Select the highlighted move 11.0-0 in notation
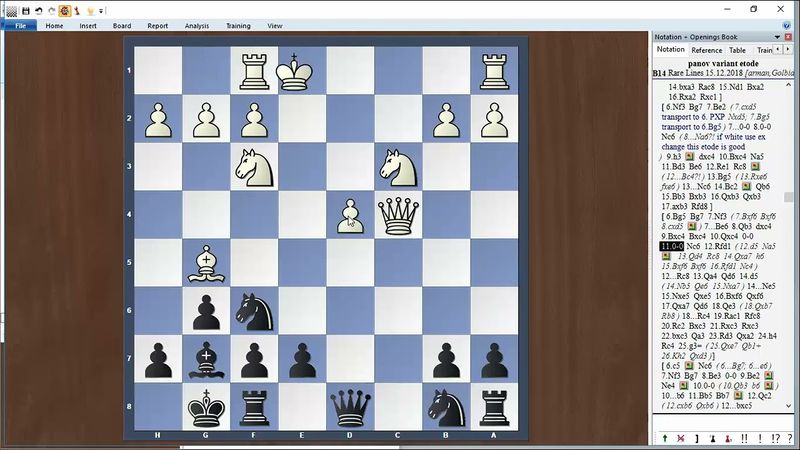800x450 pixels. point(671,245)
